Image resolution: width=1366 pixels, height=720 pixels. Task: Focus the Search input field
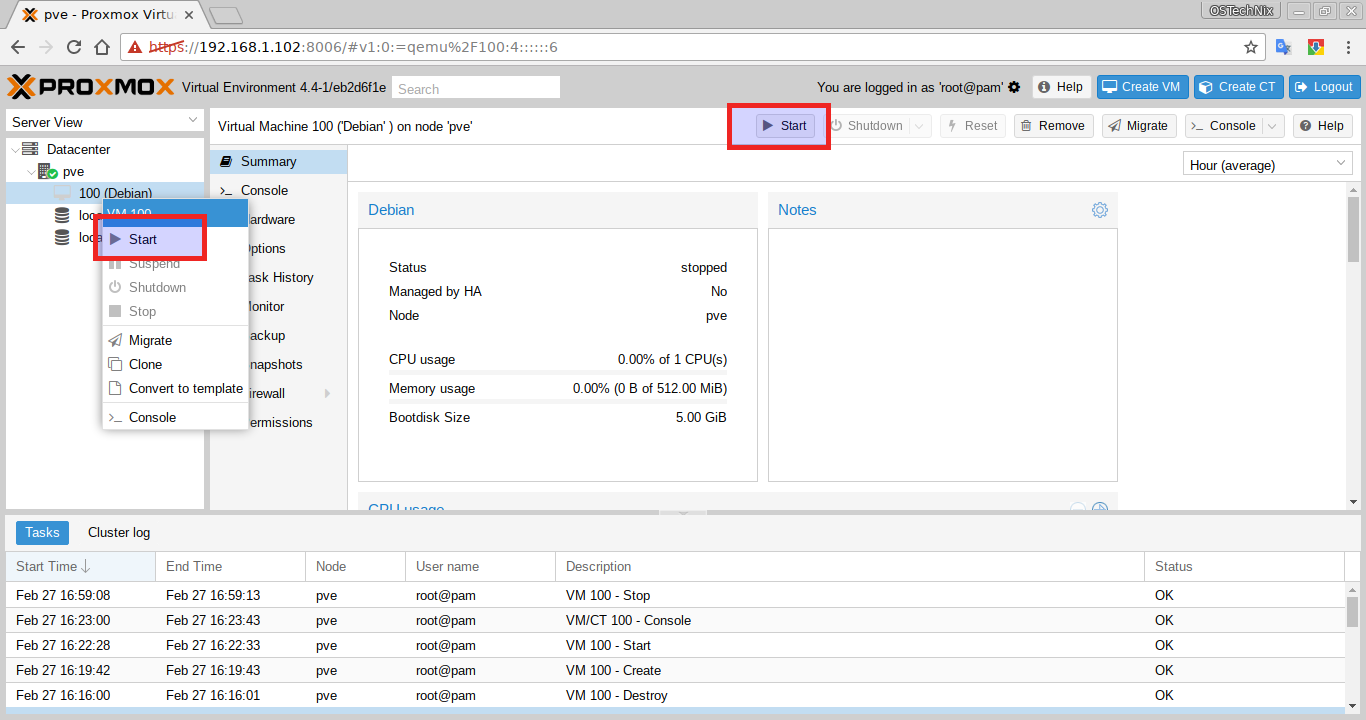coord(476,88)
